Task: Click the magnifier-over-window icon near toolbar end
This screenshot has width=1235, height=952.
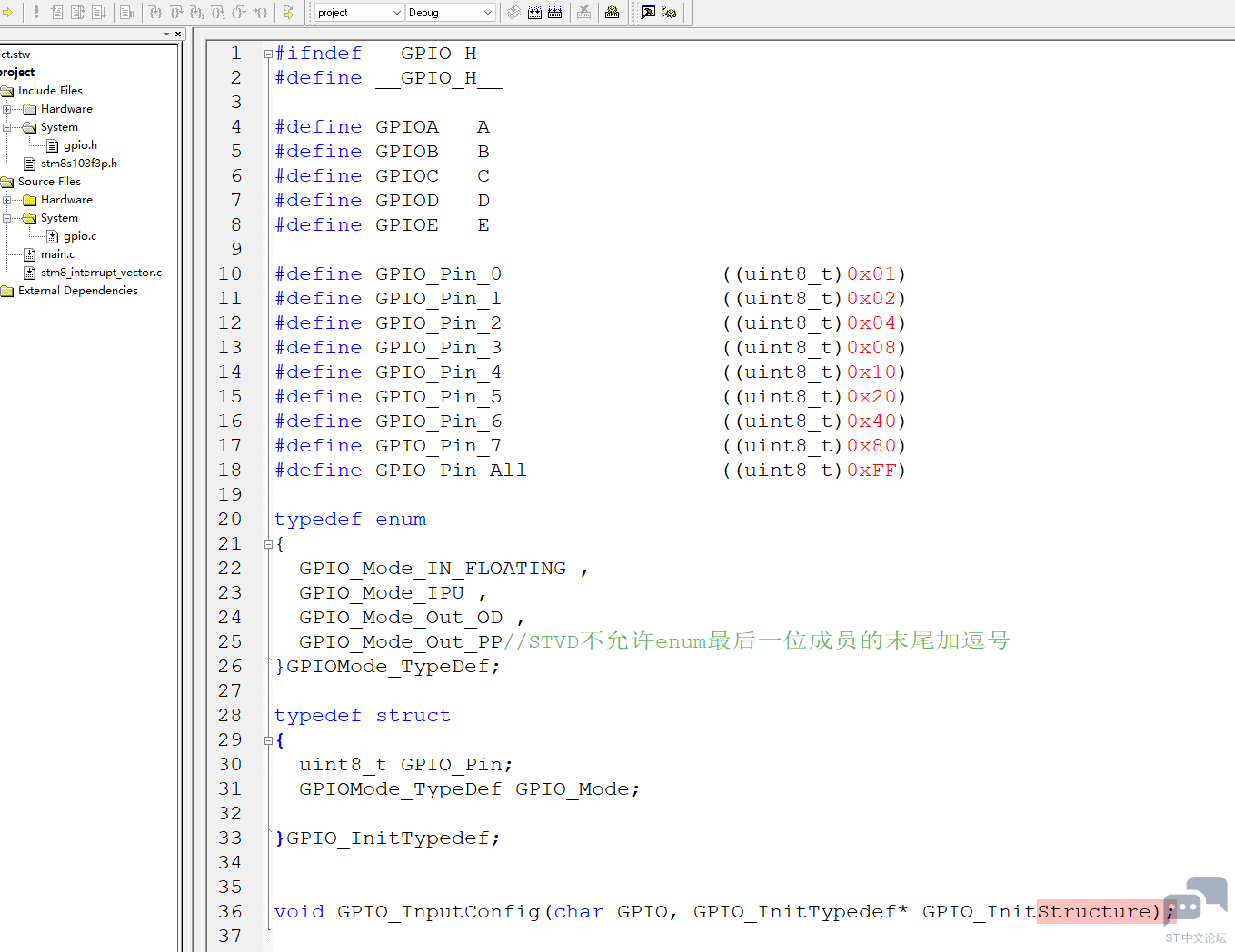Action: [648, 13]
